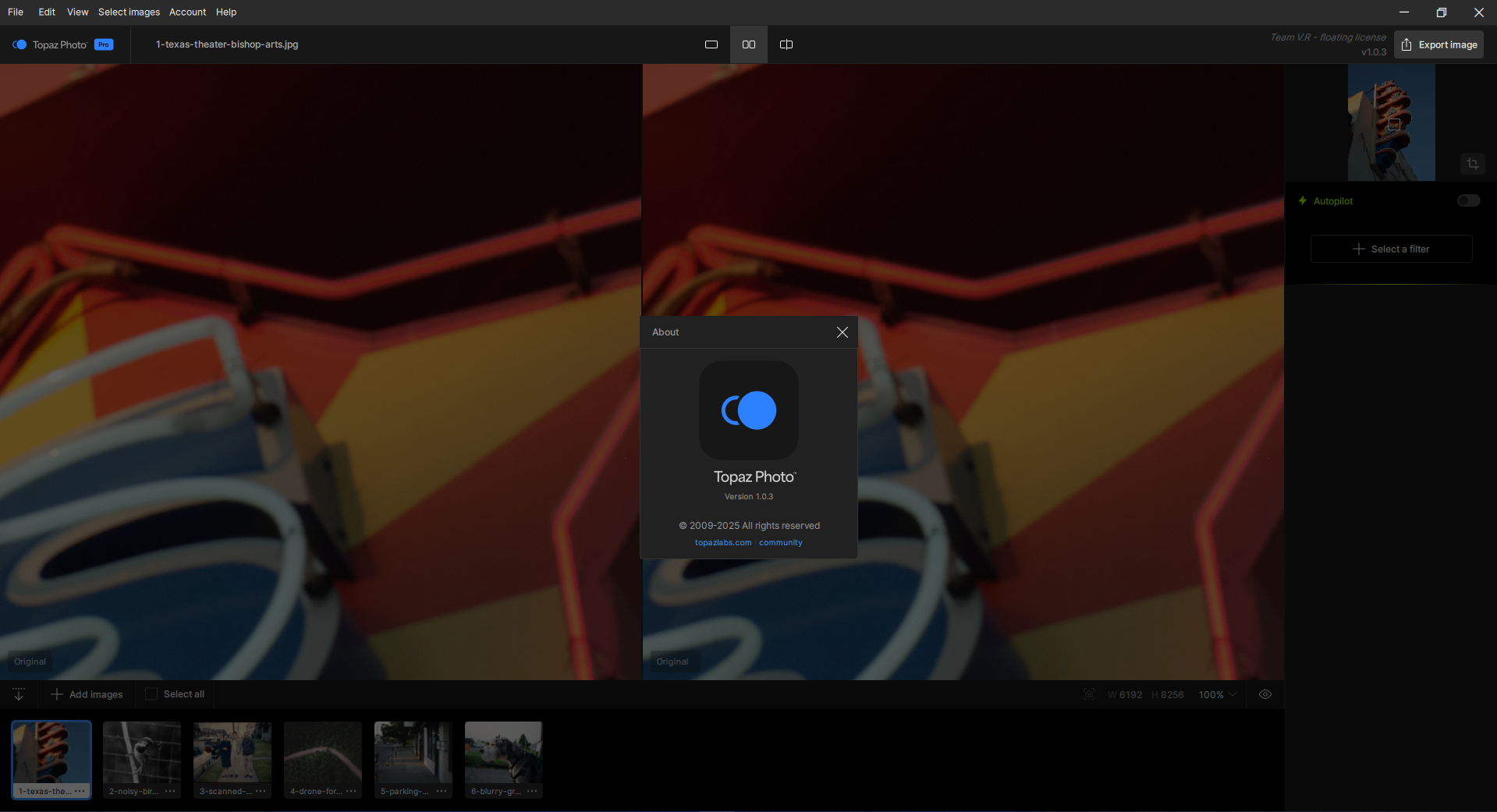Screen dimensions: 1497x812
Task: Select the 3-scanned image thumbnail
Action: click(x=232, y=753)
